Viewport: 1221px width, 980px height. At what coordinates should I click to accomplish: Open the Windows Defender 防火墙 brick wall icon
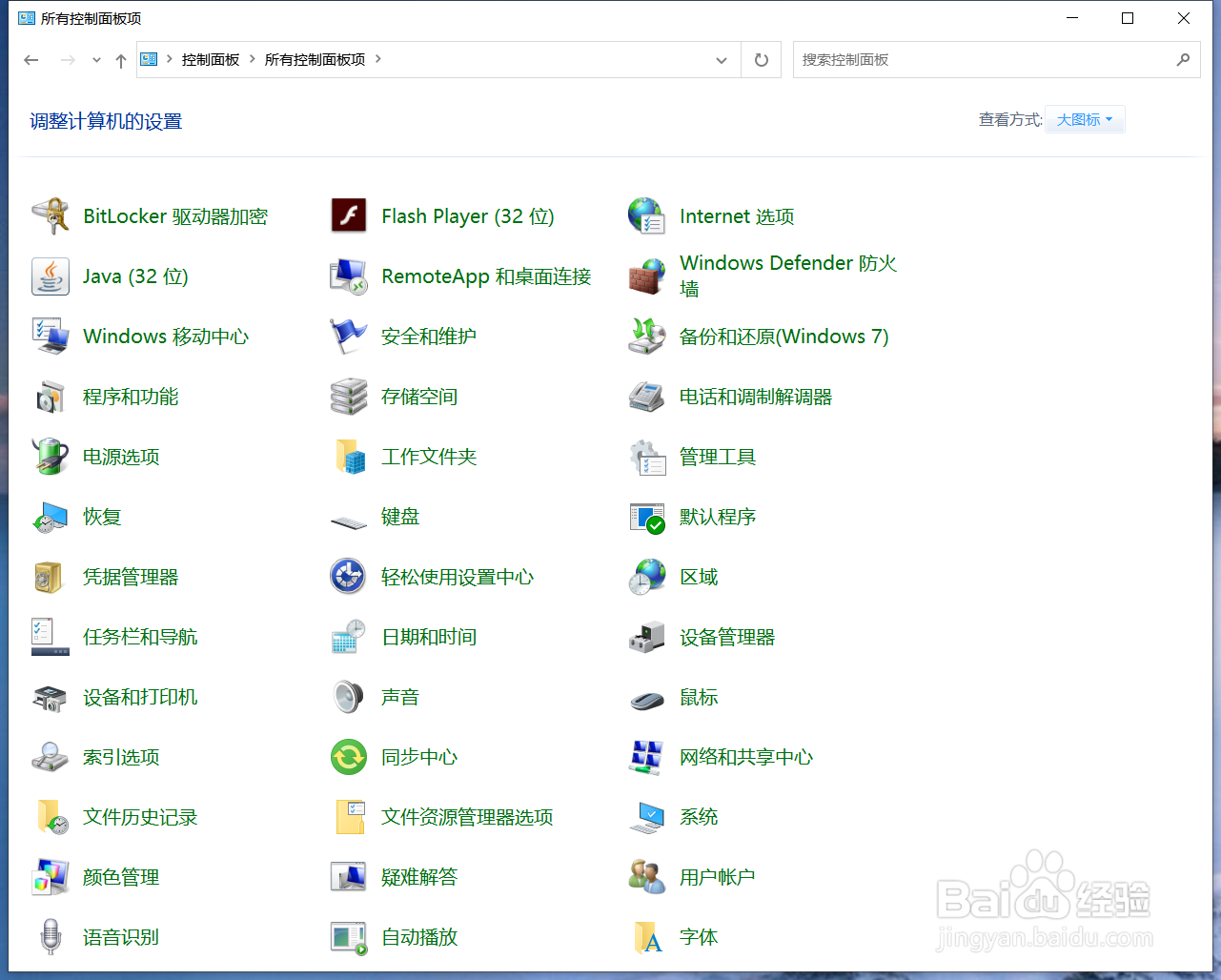pos(647,276)
